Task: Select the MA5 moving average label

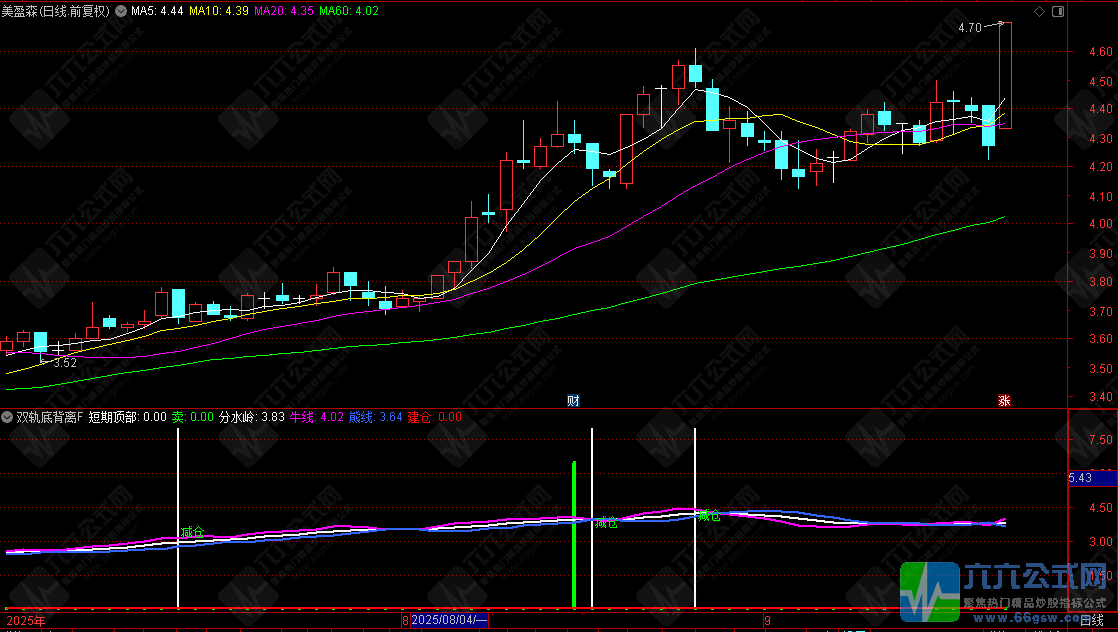Action: click(x=157, y=11)
